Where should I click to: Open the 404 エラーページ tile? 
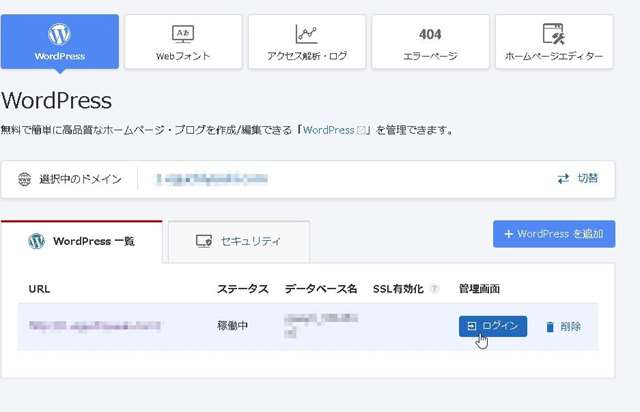(x=430, y=42)
